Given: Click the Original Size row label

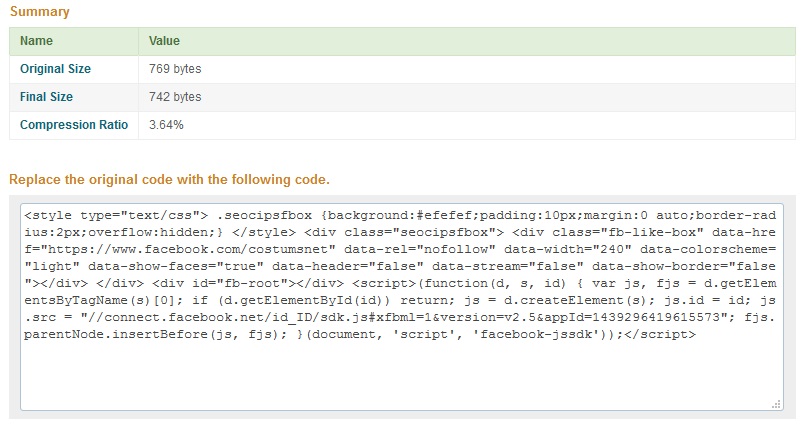Looking at the screenshot, I should (55, 69).
